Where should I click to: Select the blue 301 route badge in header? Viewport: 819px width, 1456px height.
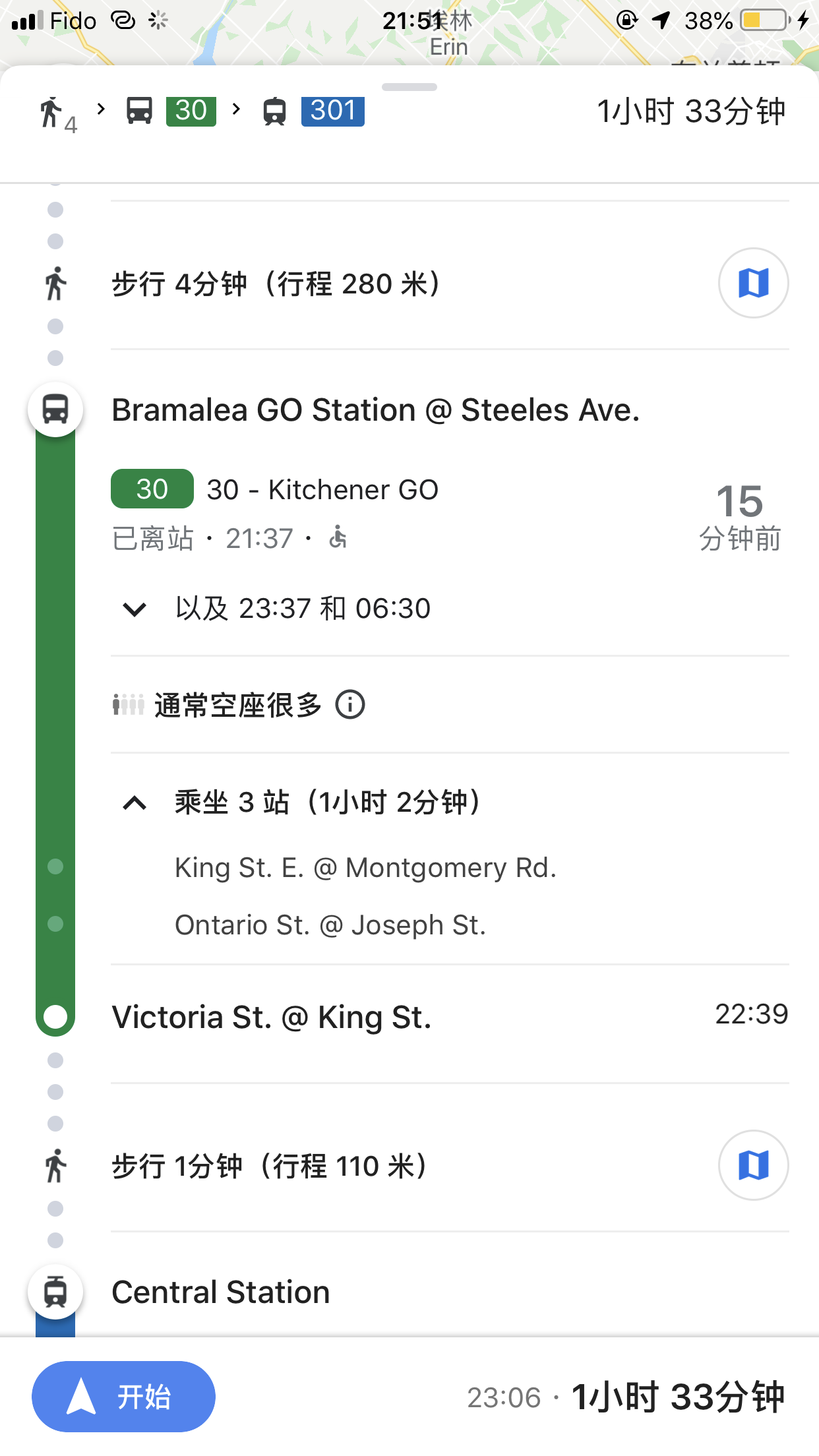tap(333, 111)
